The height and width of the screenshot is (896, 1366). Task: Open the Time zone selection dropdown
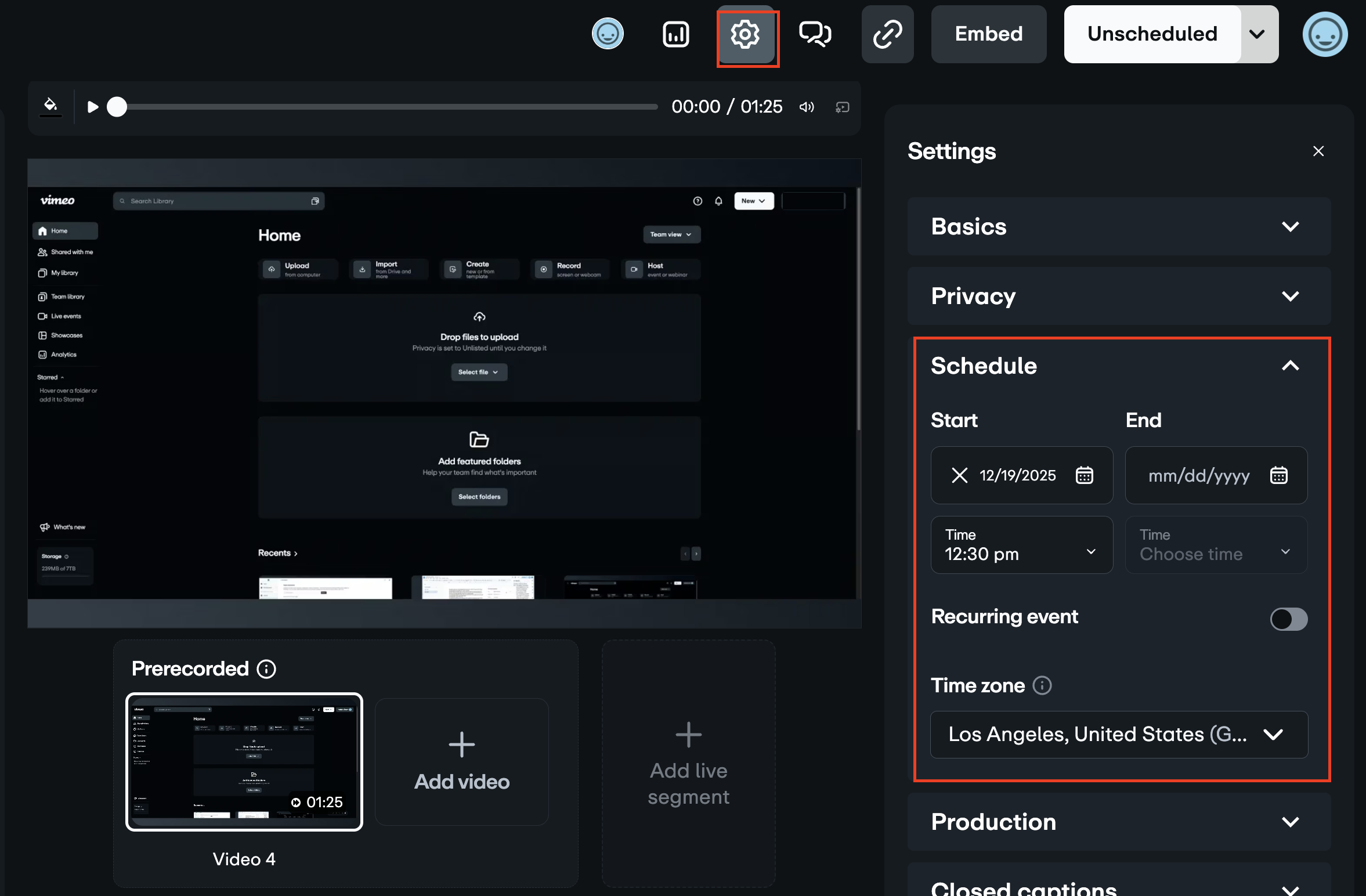[x=1273, y=735]
